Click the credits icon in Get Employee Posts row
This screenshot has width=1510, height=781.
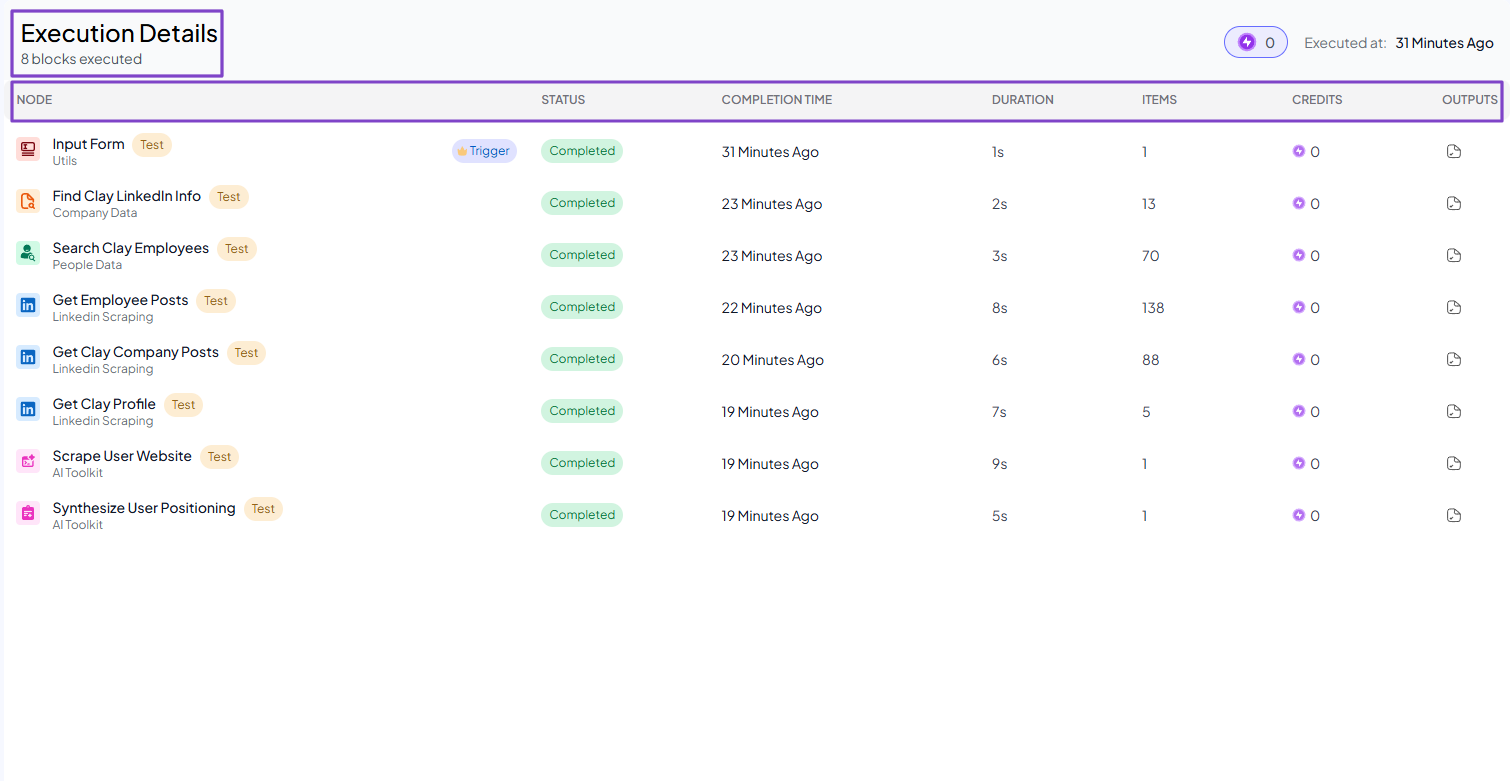click(1299, 307)
